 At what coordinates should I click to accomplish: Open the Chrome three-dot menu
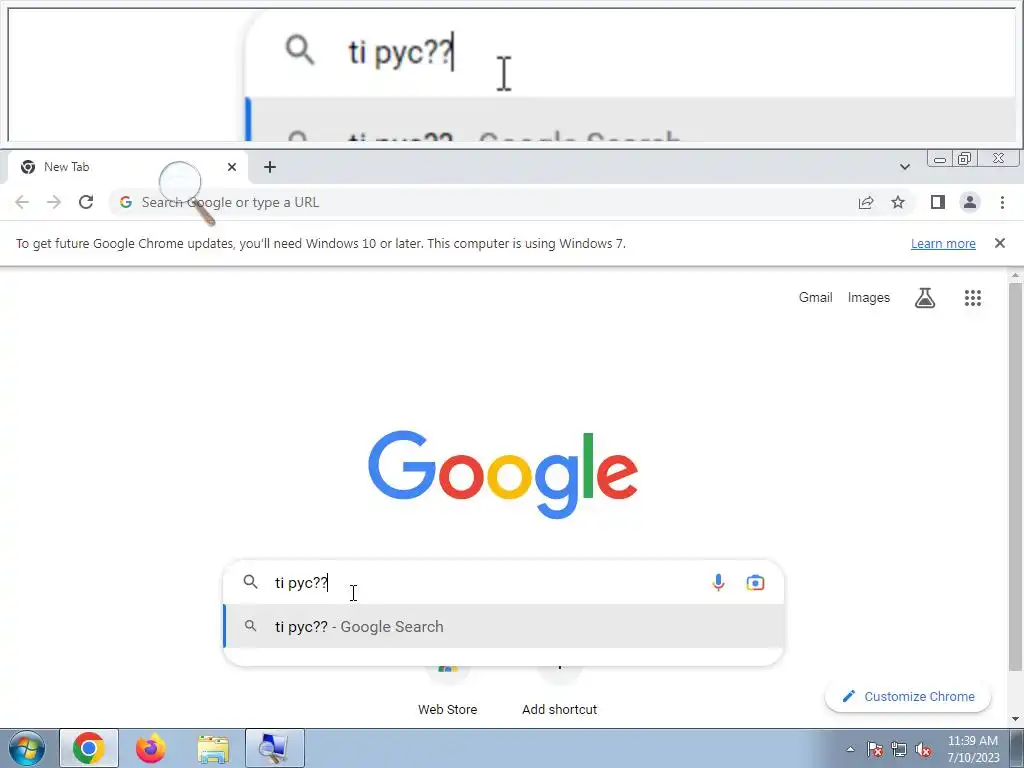pyautogui.click(x=1002, y=202)
